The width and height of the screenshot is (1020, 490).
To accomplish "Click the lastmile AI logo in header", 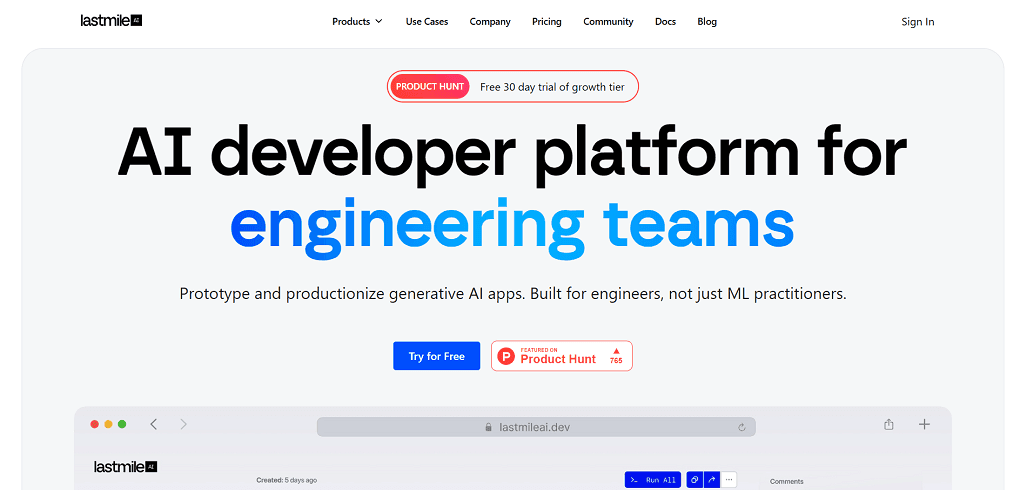I will (111, 21).
